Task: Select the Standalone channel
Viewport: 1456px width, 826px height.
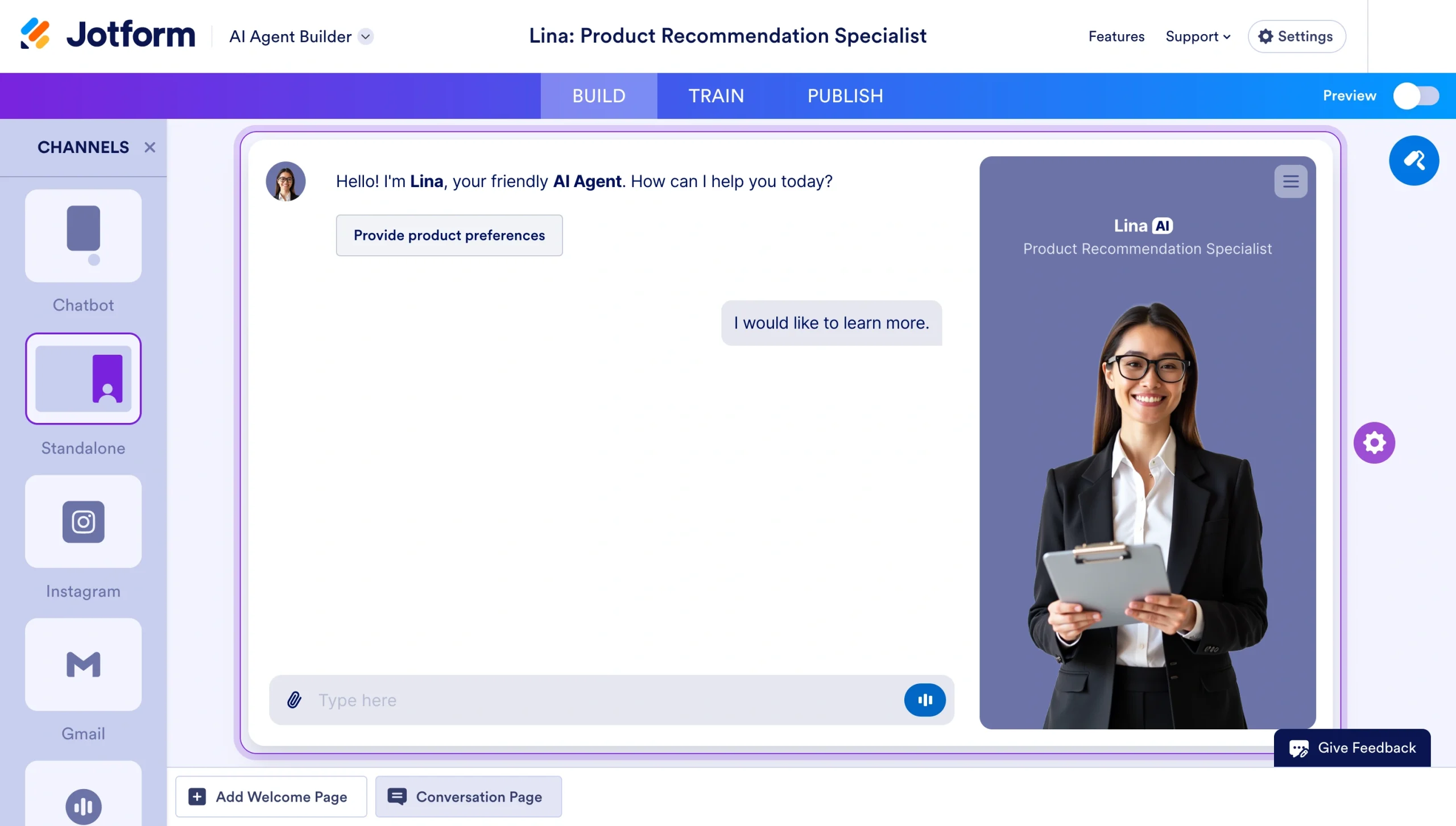Action: pos(83,379)
